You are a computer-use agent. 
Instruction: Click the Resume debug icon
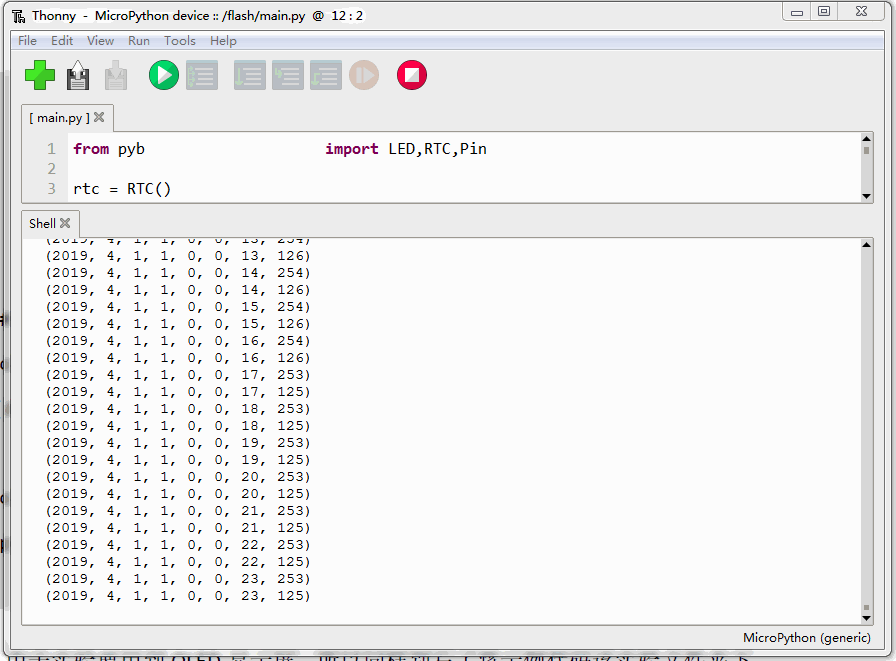363,75
